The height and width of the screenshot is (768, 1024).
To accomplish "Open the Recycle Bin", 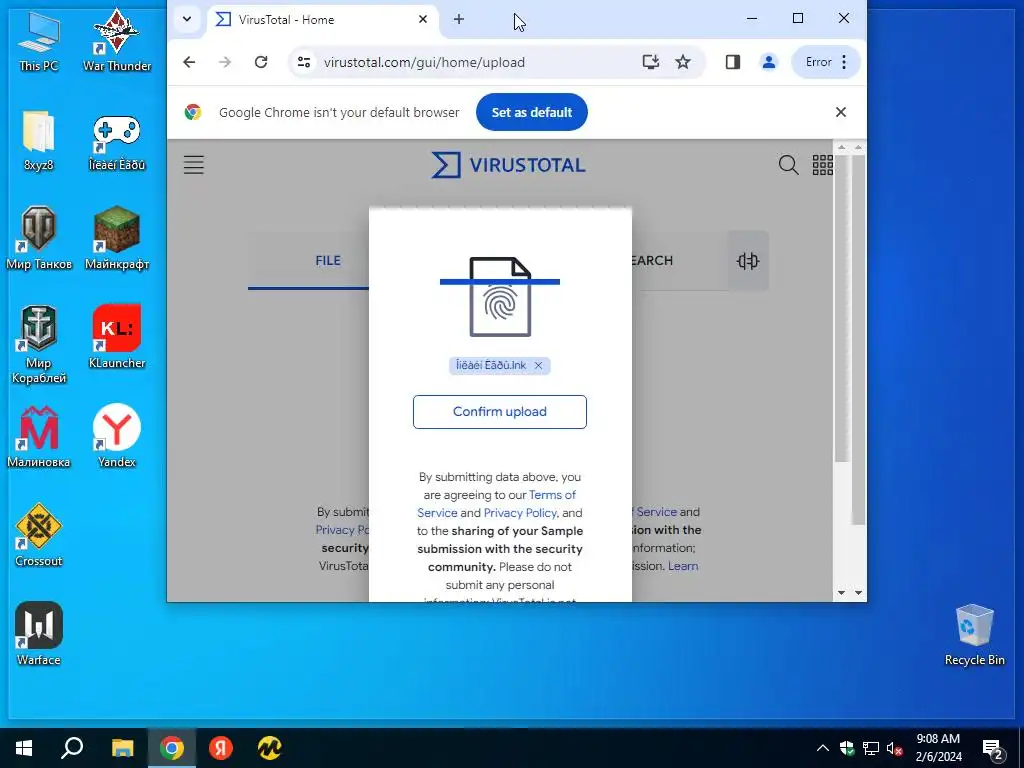I will pos(974,634).
